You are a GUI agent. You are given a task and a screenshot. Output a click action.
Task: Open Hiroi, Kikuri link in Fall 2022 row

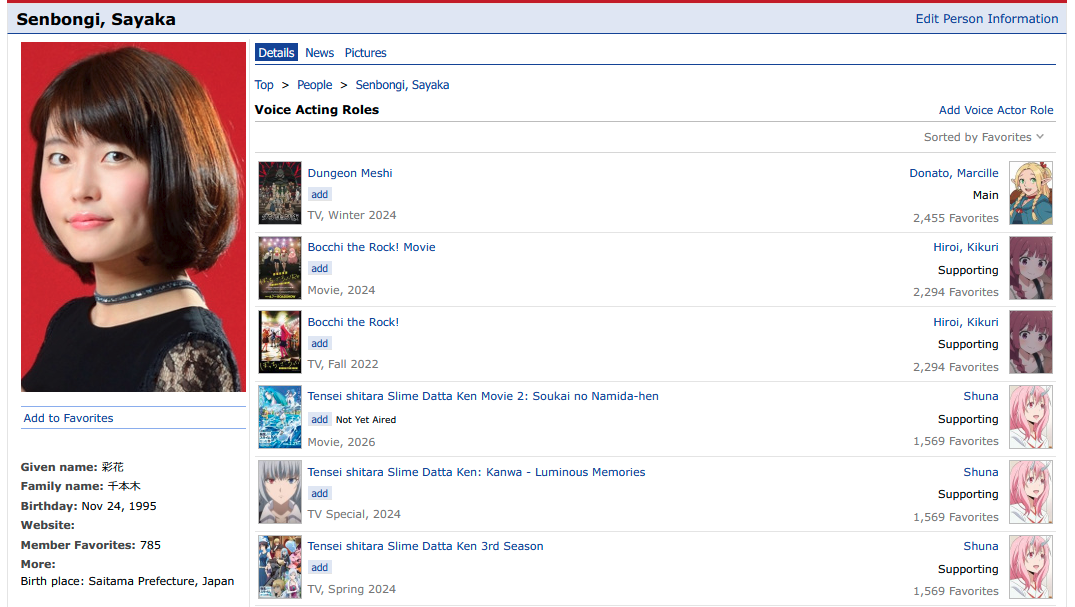tap(965, 322)
